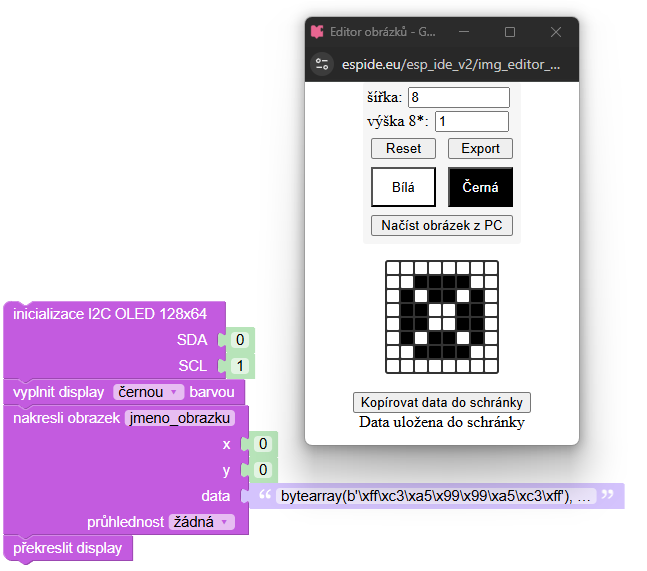The height and width of the screenshot is (571, 647).
Task: Edit the y coordinate value block
Action: click(x=263, y=470)
